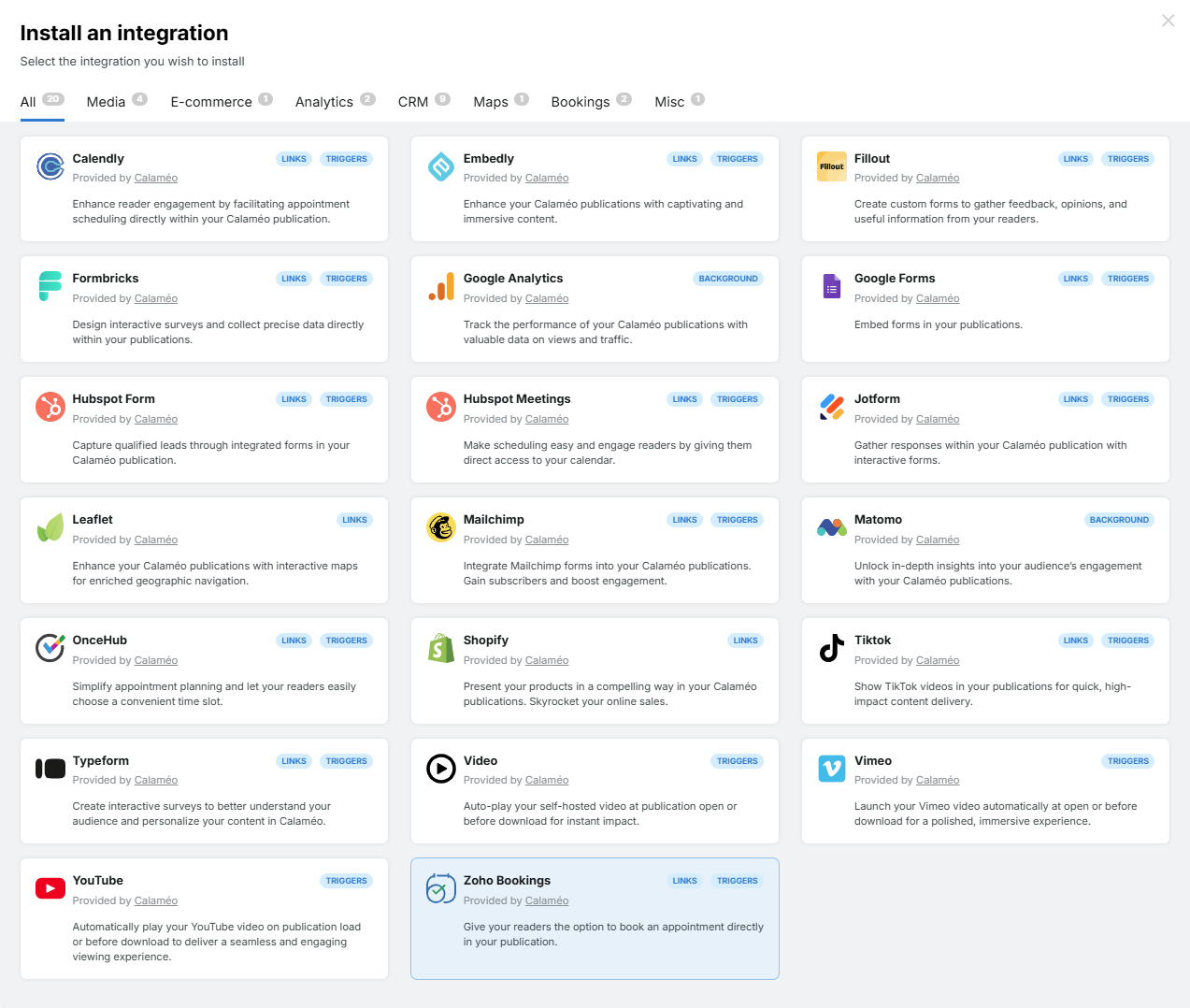1190x1008 pixels.
Task: Click Leaflet card description text
Action: 215,573
